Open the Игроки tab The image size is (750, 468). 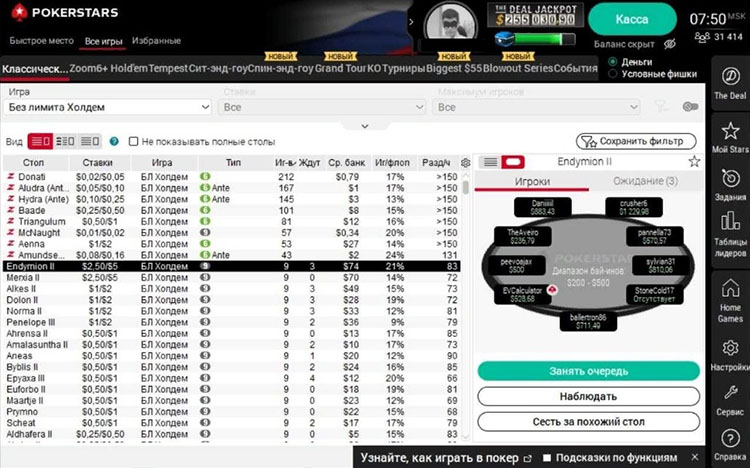(532, 181)
